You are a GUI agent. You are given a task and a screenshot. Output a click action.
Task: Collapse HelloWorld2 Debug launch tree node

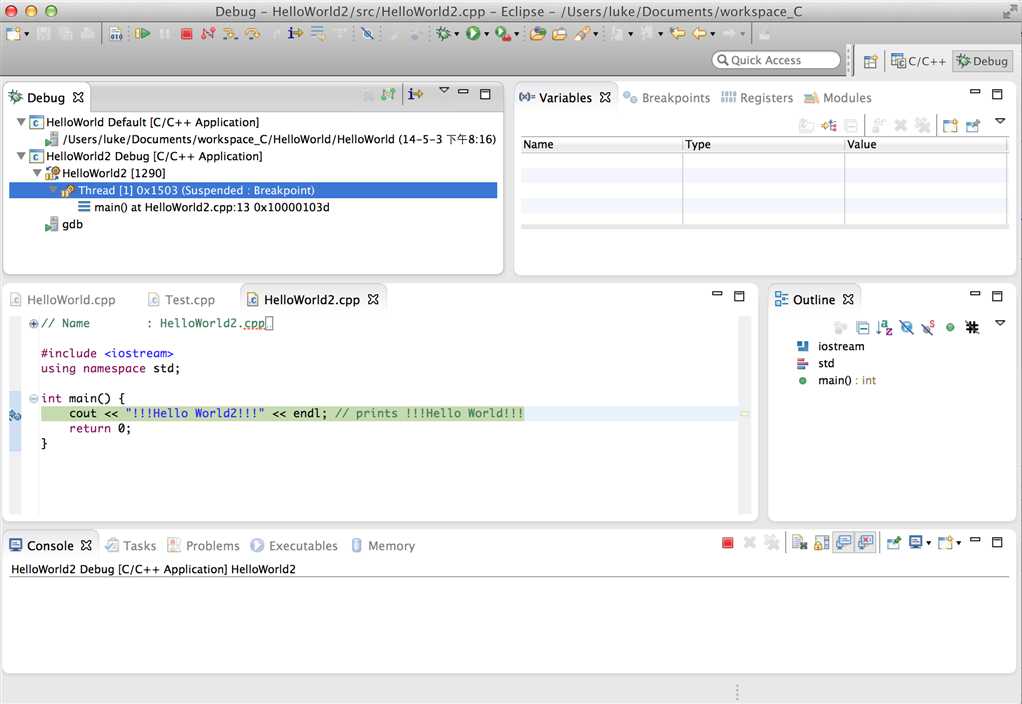click(21, 156)
